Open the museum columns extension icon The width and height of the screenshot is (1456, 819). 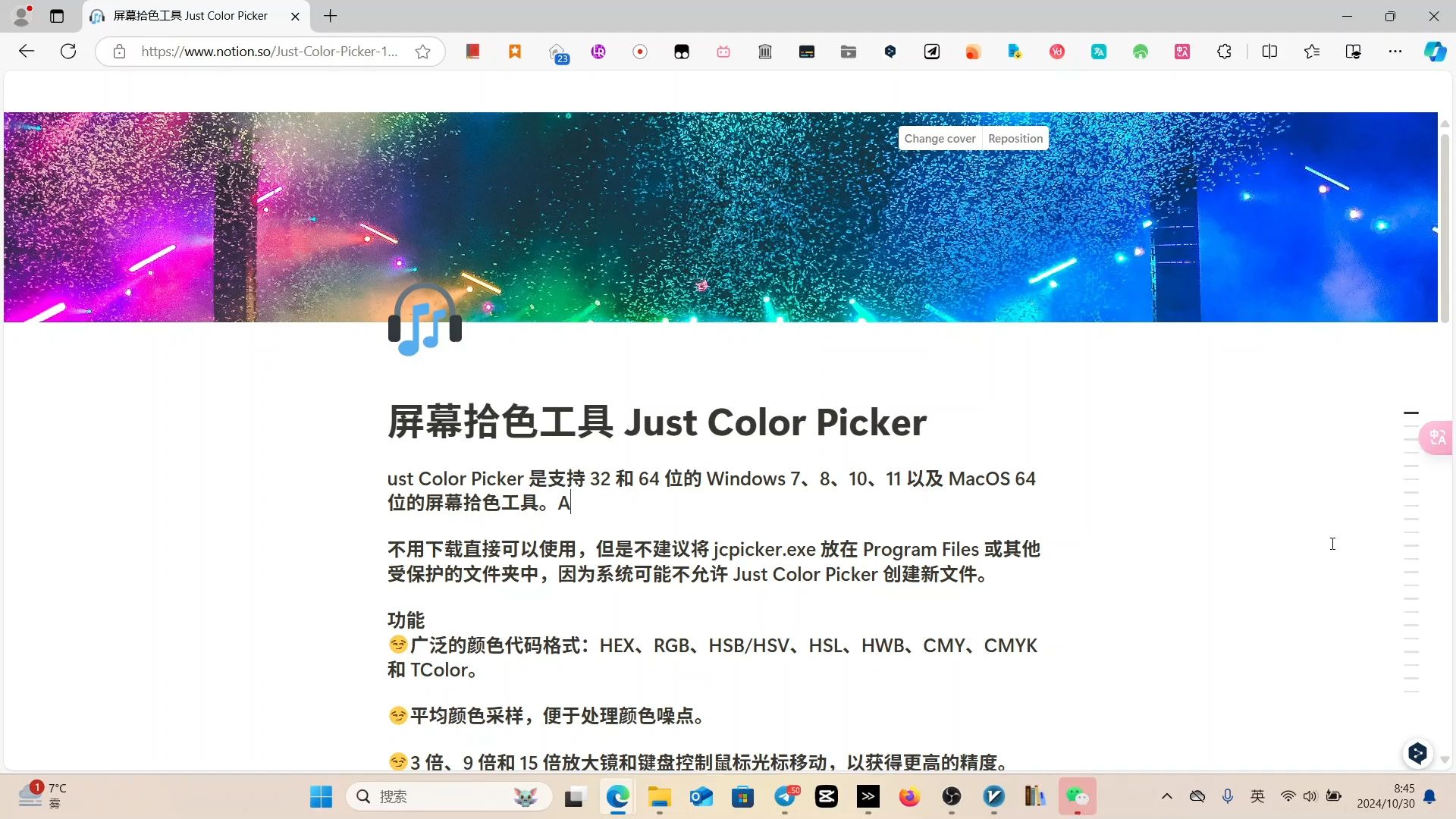coord(765,52)
